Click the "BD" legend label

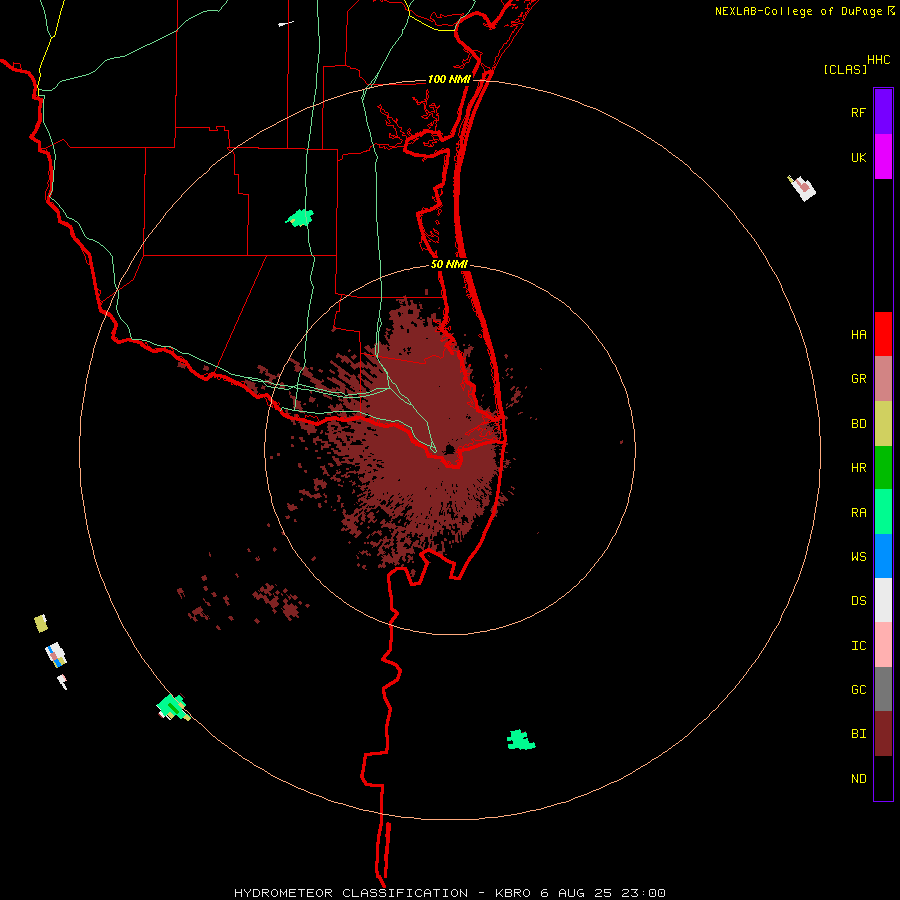[858, 424]
